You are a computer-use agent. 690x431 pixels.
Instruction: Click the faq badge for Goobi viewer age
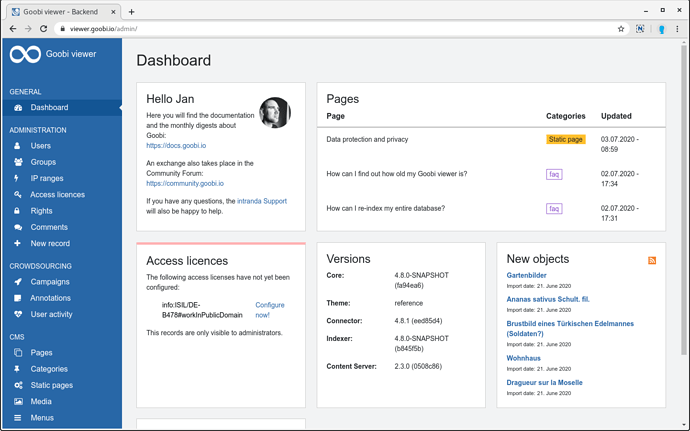click(554, 174)
